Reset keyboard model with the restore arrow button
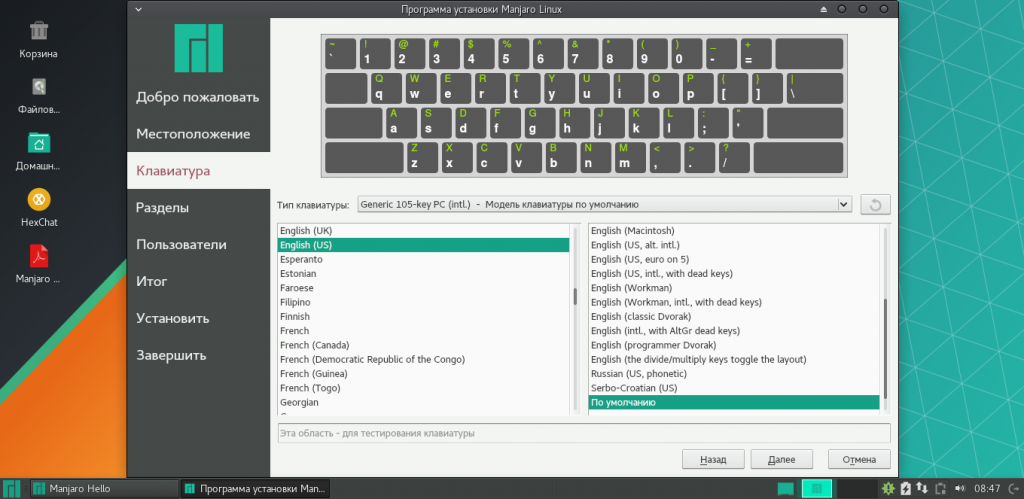The height and width of the screenshot is (499, 1024). point(875,205)
